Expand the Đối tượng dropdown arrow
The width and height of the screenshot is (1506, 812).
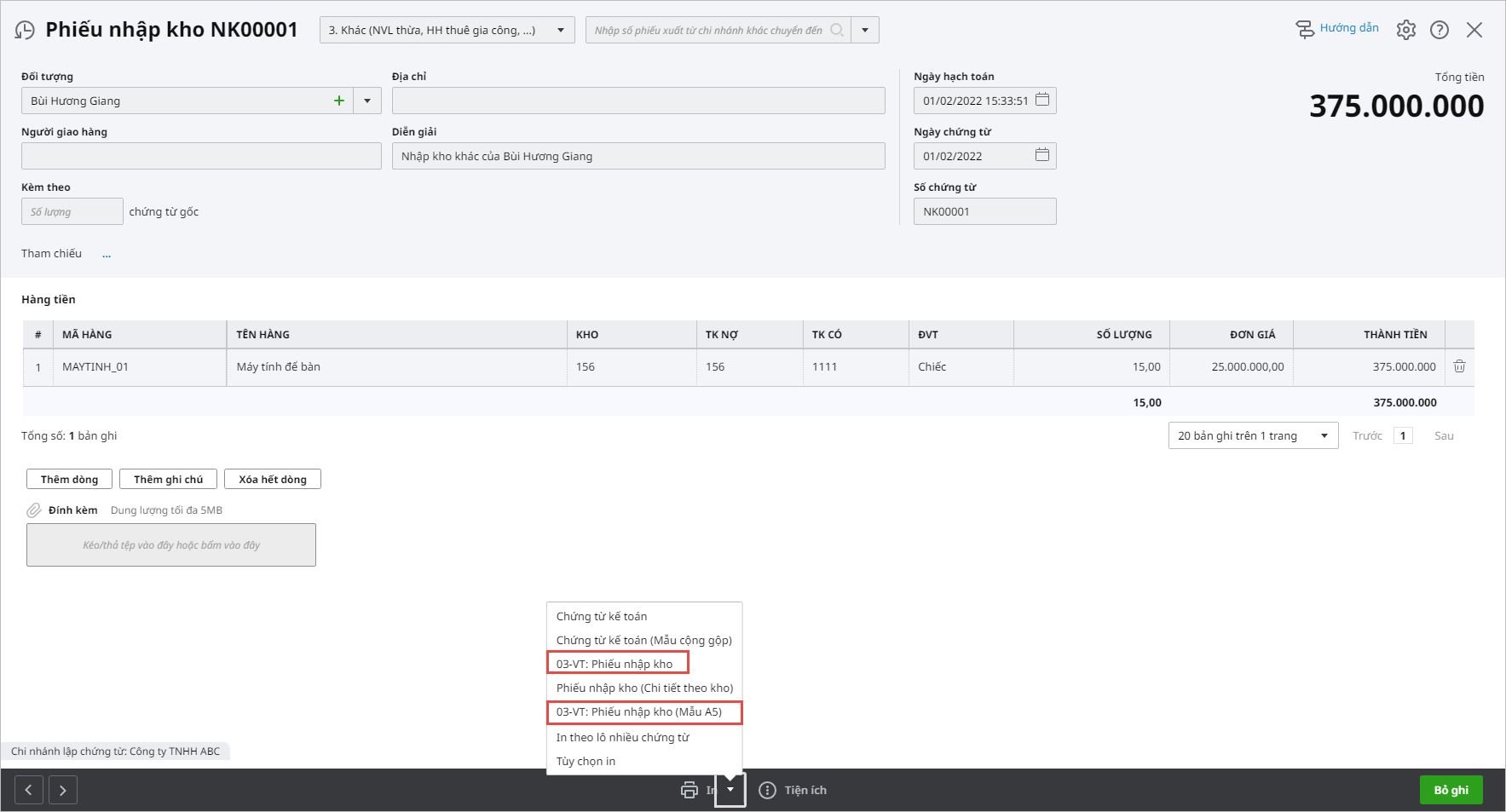[x=367, y=101]
